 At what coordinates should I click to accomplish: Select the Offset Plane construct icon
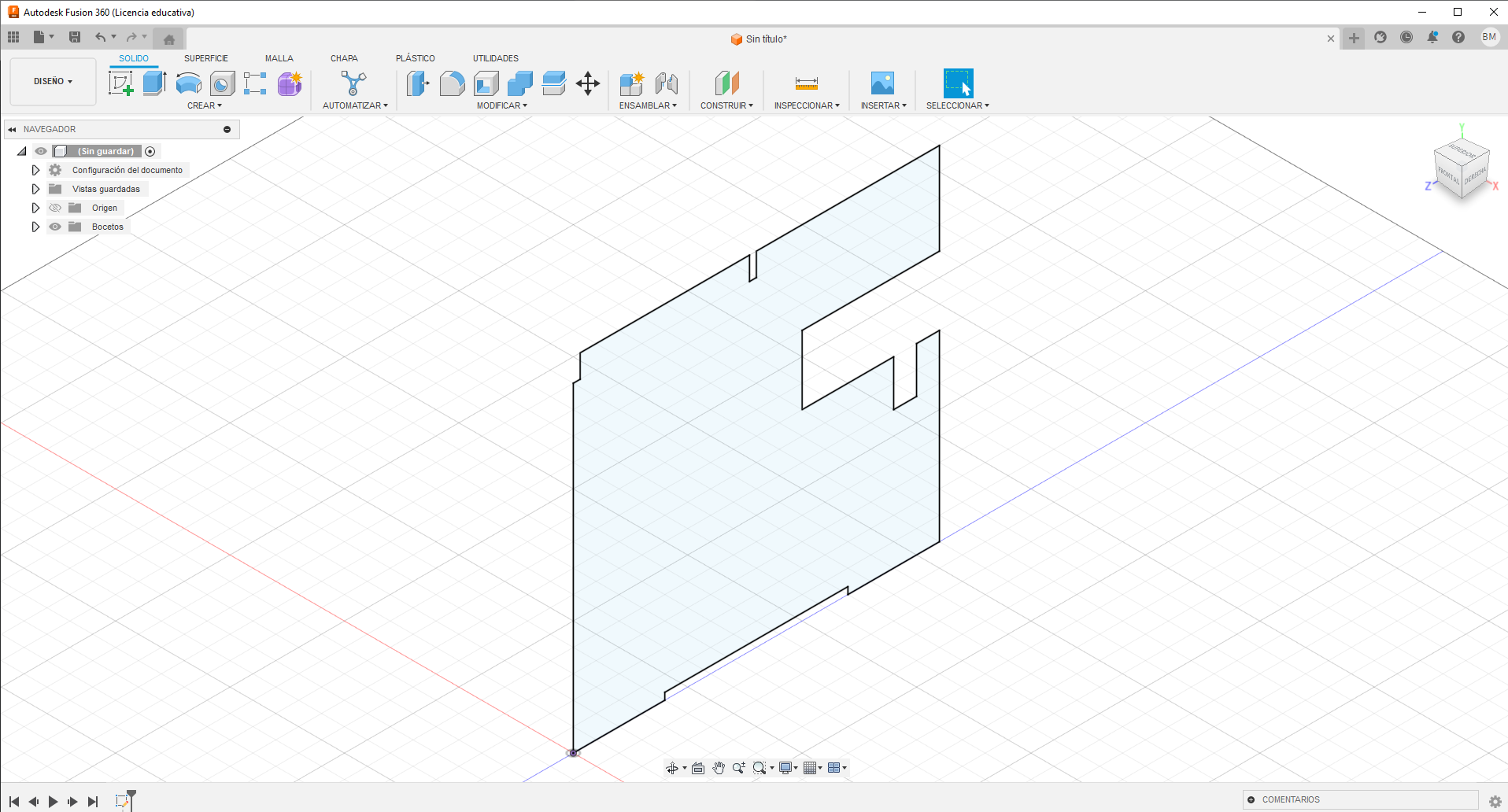(727, 83)
